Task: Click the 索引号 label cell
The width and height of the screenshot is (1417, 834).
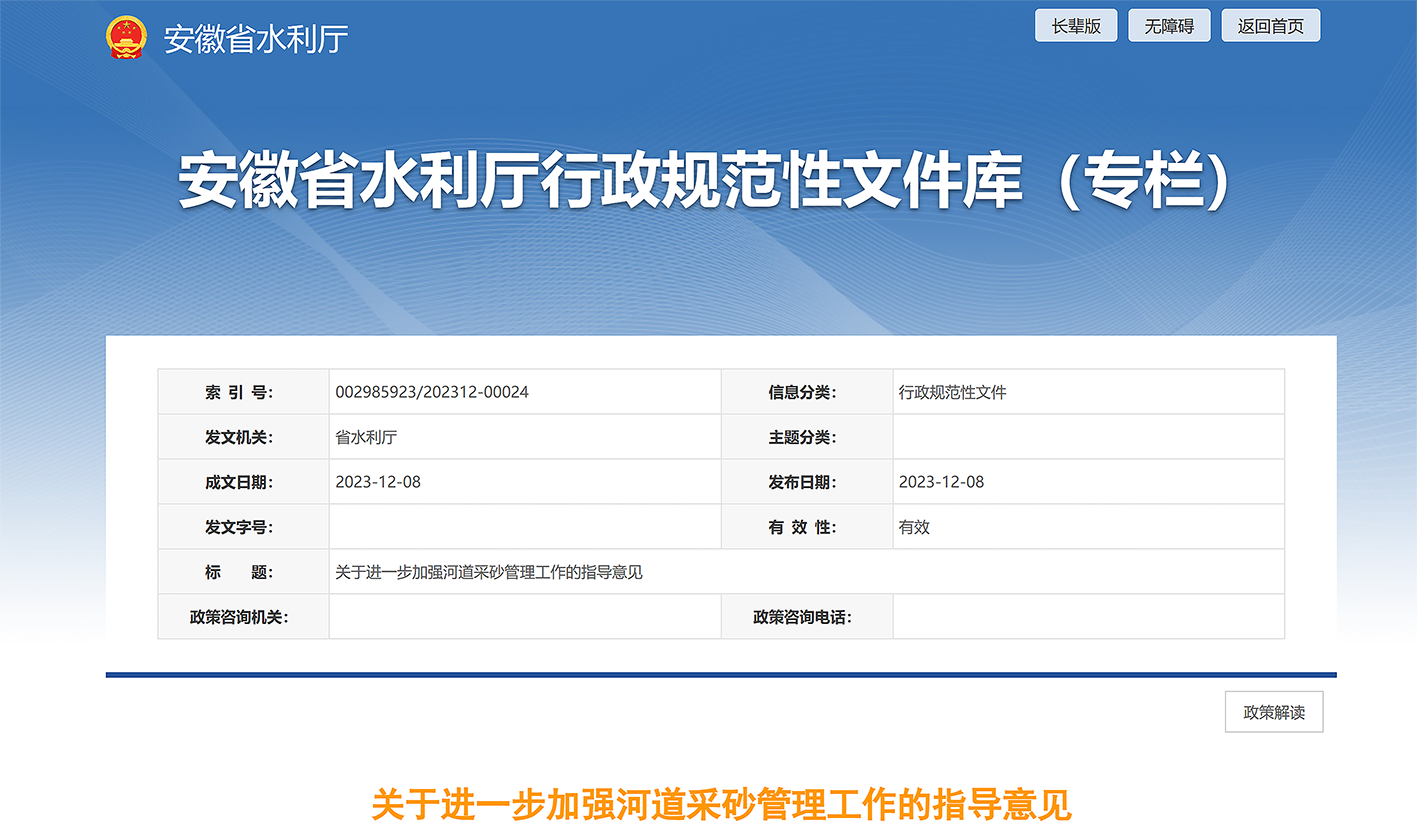Action: pos(244,392)
